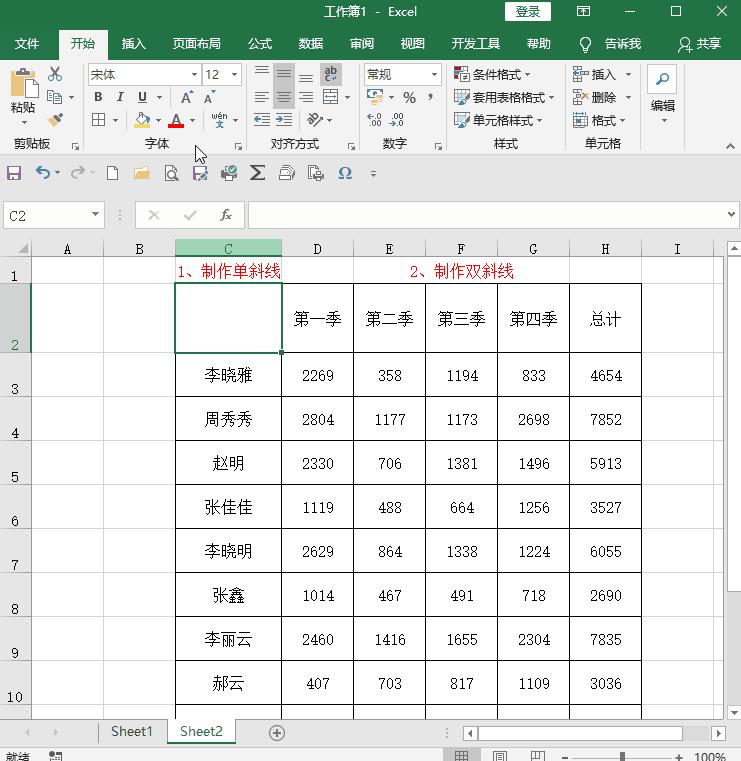
Task: Toggle Wrap Text (ab) button
Action: tap(331, 74)
